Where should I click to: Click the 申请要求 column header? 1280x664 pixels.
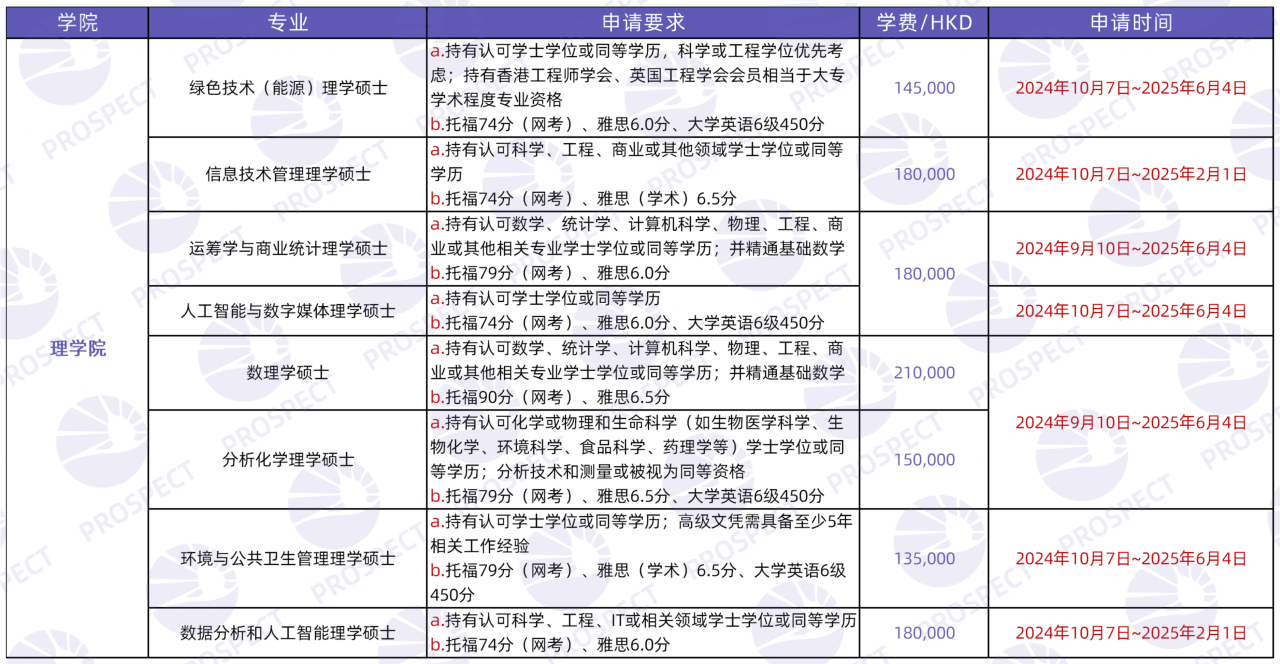pyautogui.click(x=643, y=22)
